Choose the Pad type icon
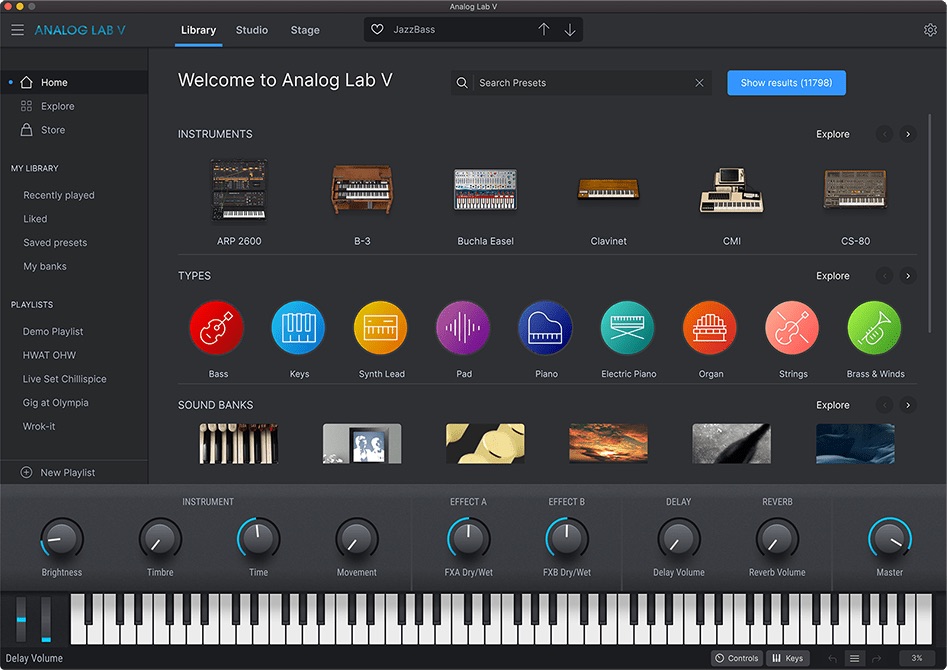Viewport: 947px width, 670px height. click(x=463, y=328)
